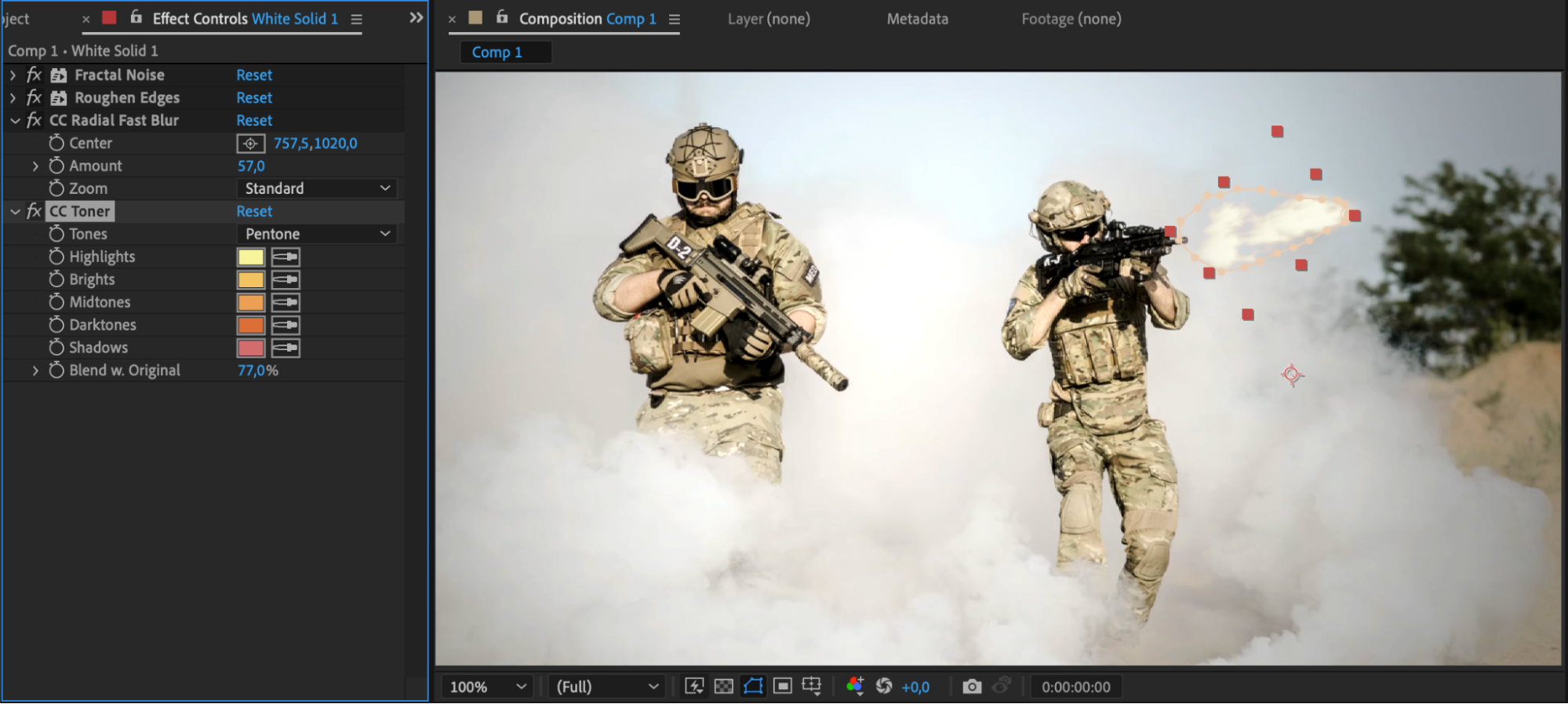
Task: Collapse the CC Radial Fast Blur effect
Action: pyautogui.click(x=15, y=121)
